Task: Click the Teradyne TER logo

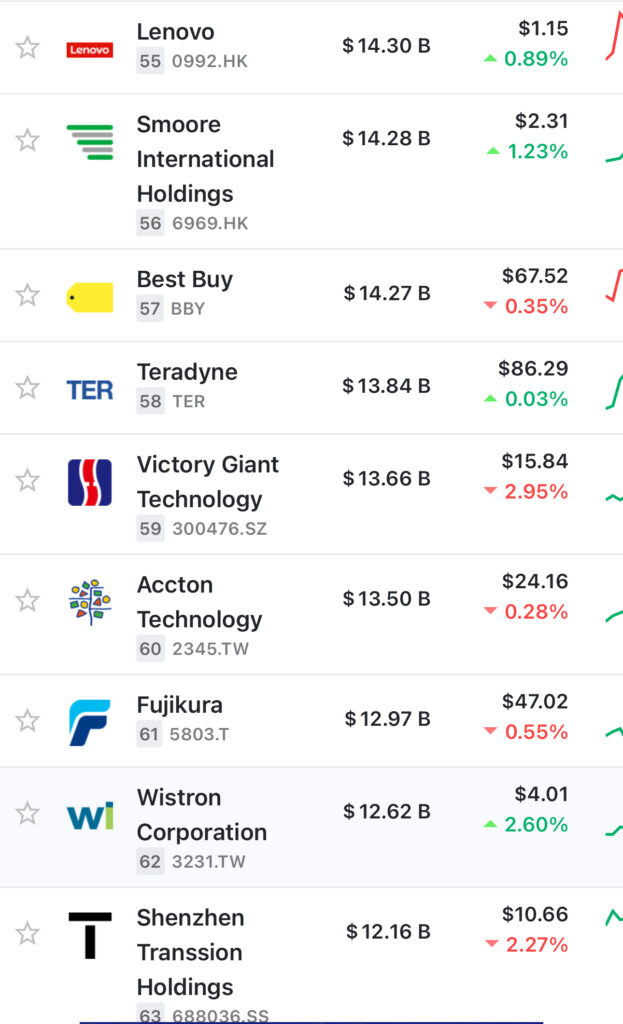Action: click(90, 389)
